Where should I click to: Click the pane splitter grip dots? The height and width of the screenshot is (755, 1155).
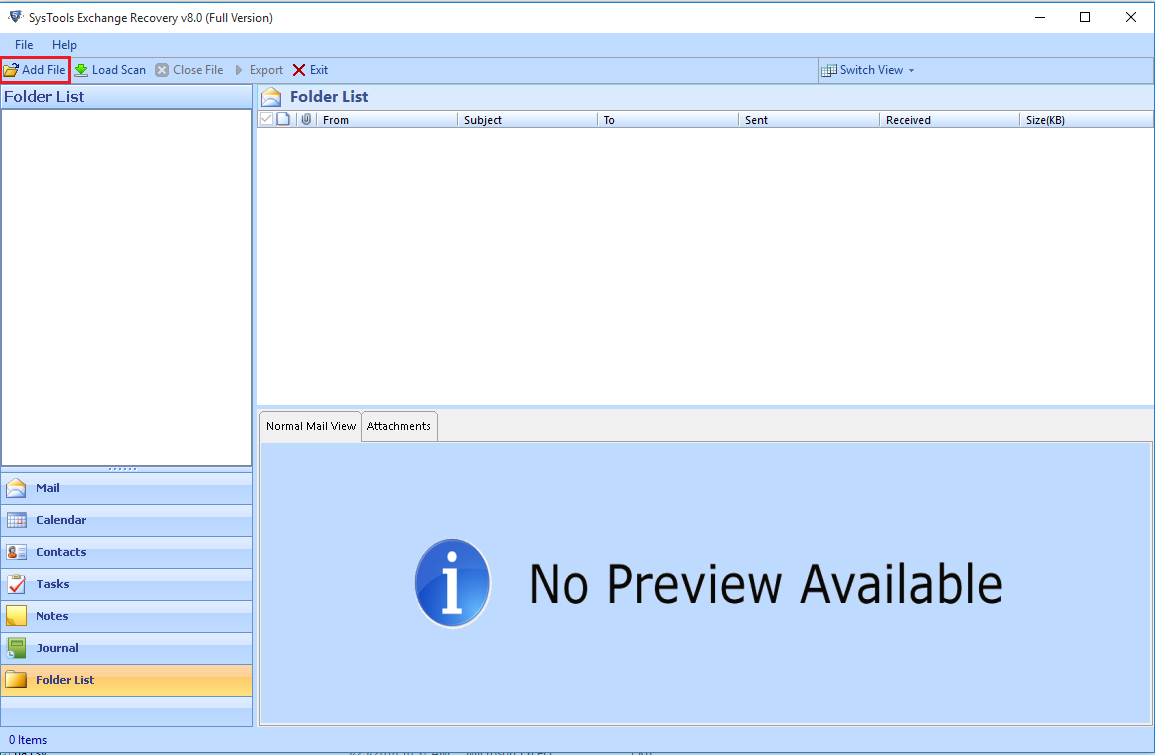click(123, 468)
